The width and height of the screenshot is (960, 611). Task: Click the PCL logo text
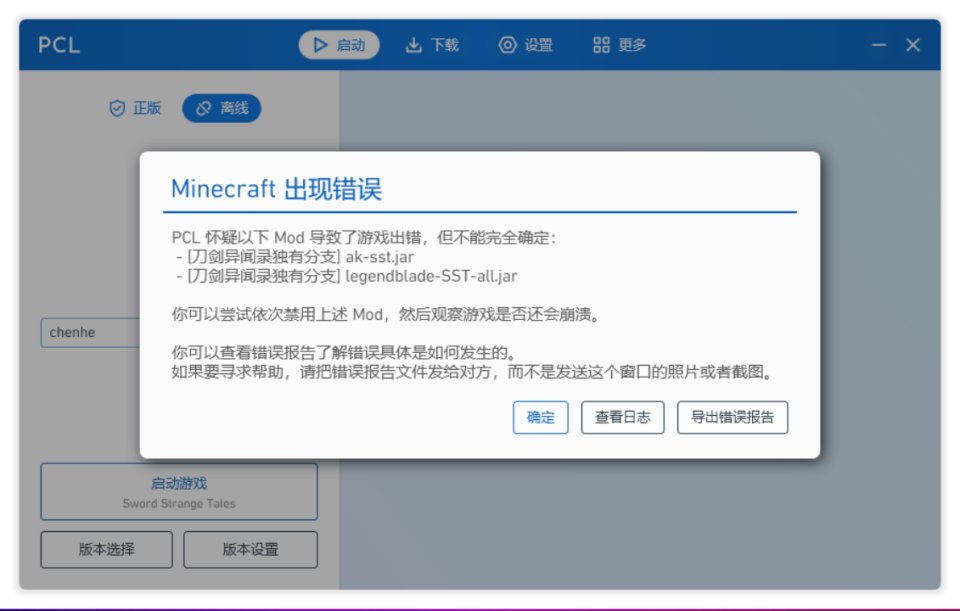(59, 45)
